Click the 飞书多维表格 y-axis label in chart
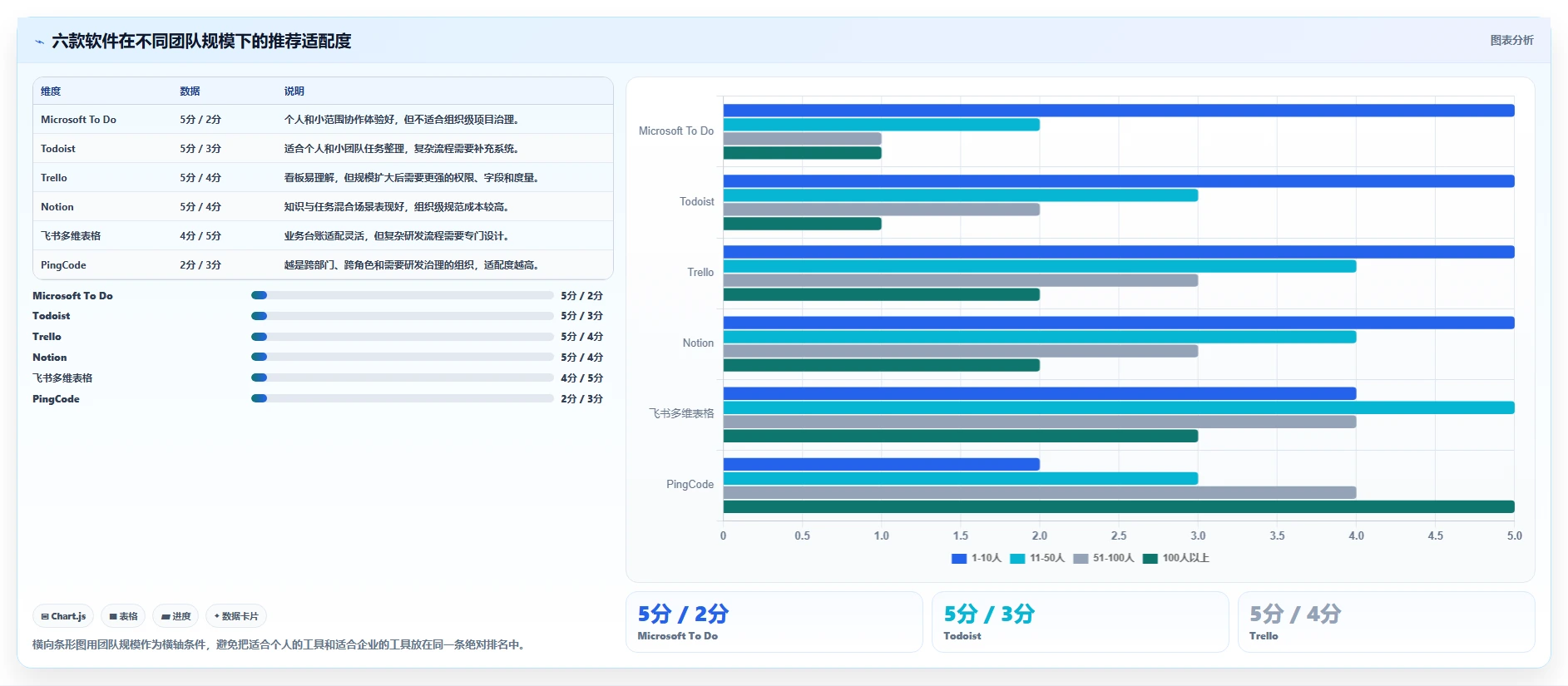Image resolution: width=1568 pixels, height=686 pixels. (x=681, y=413)
